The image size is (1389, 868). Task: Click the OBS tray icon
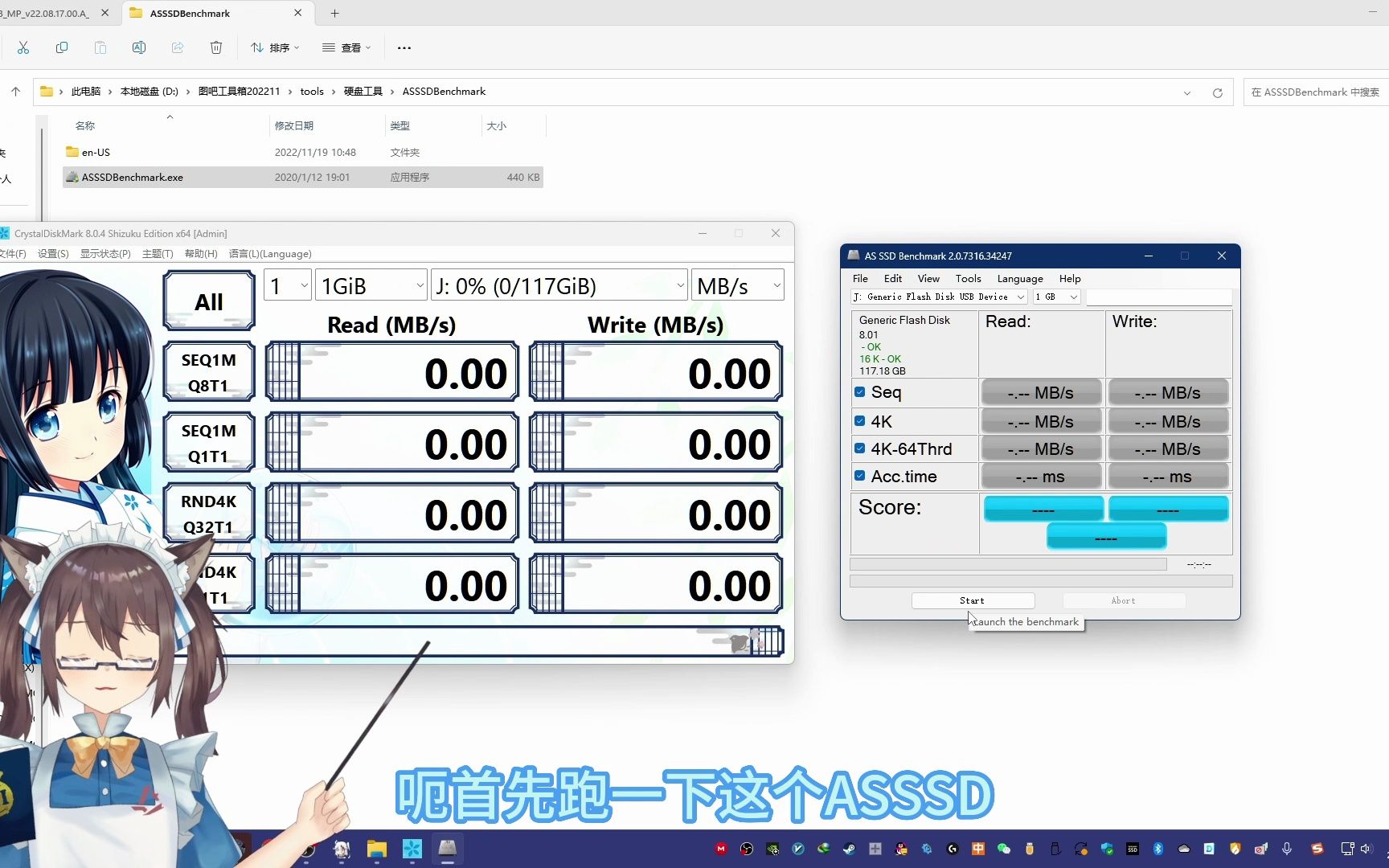747,849
